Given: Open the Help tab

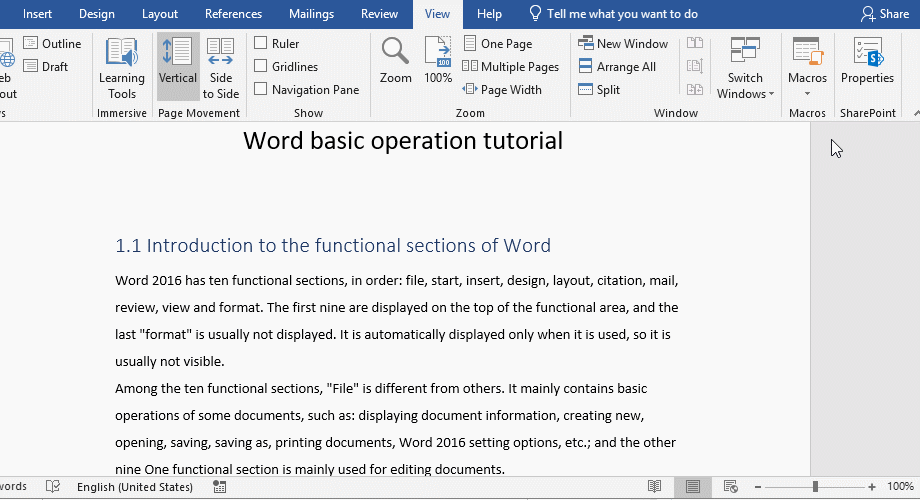Looking at the screenshot, I should pos(489,13).
